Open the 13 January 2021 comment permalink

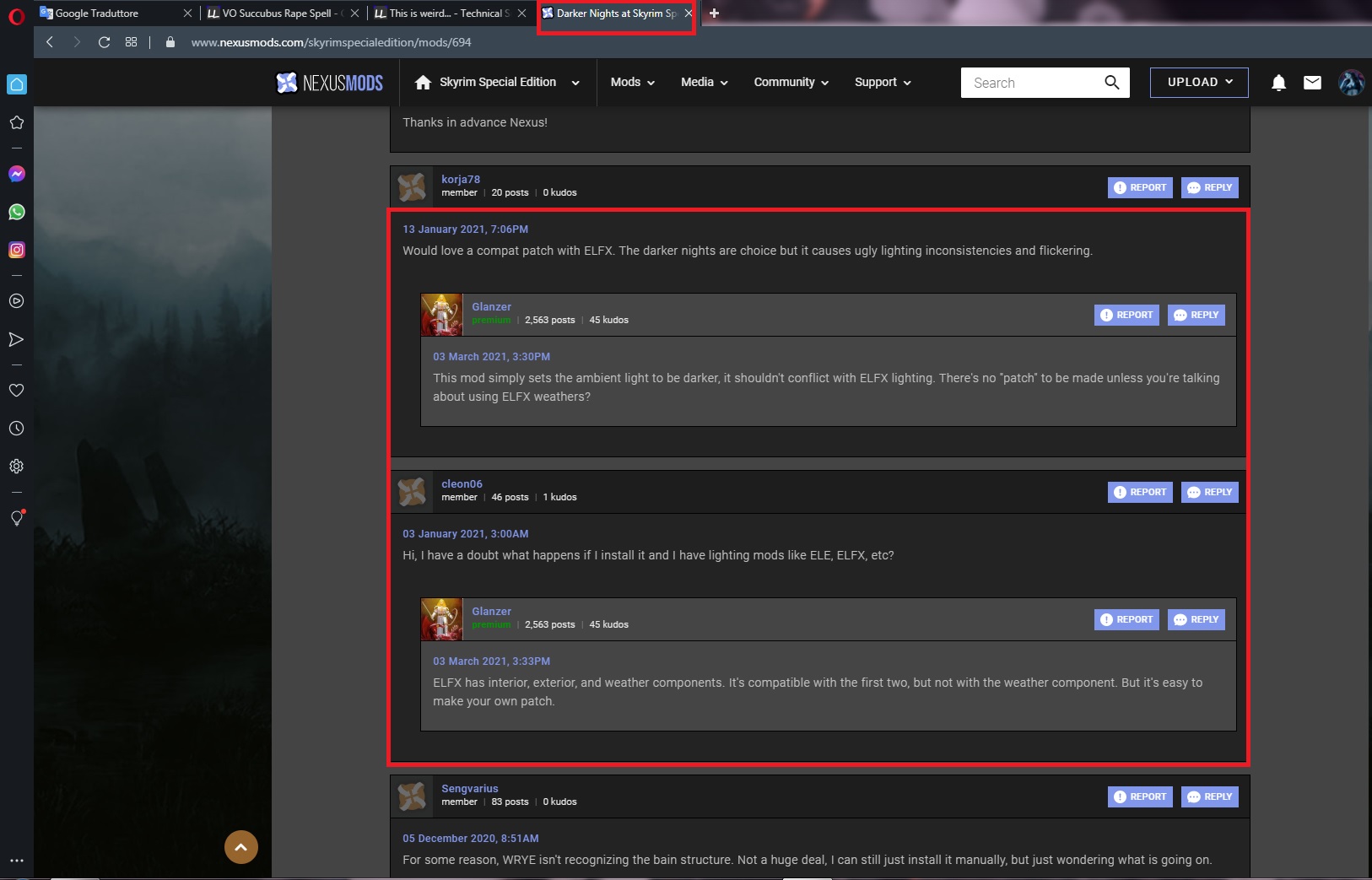tap(466, 229)
